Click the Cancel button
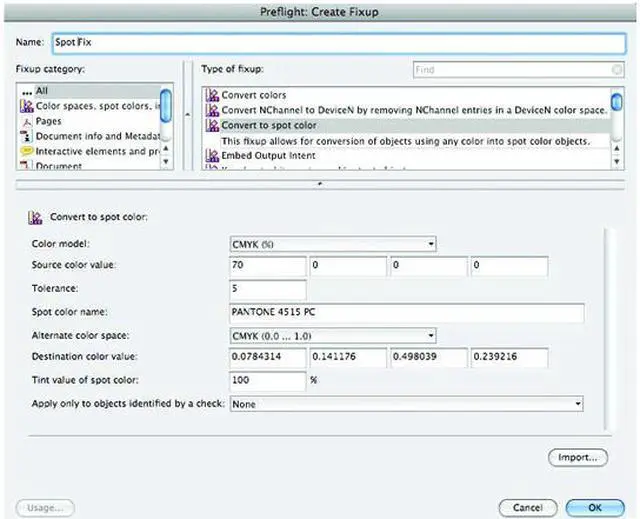640x519 pixels. [528, 508]
